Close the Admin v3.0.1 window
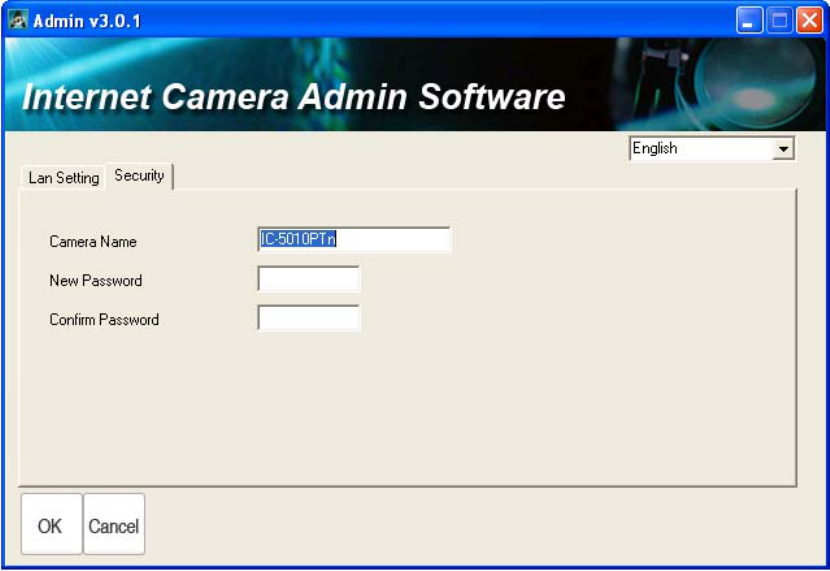Image resolution: width=830 pixels, height=571 pixels. (809, 21)
